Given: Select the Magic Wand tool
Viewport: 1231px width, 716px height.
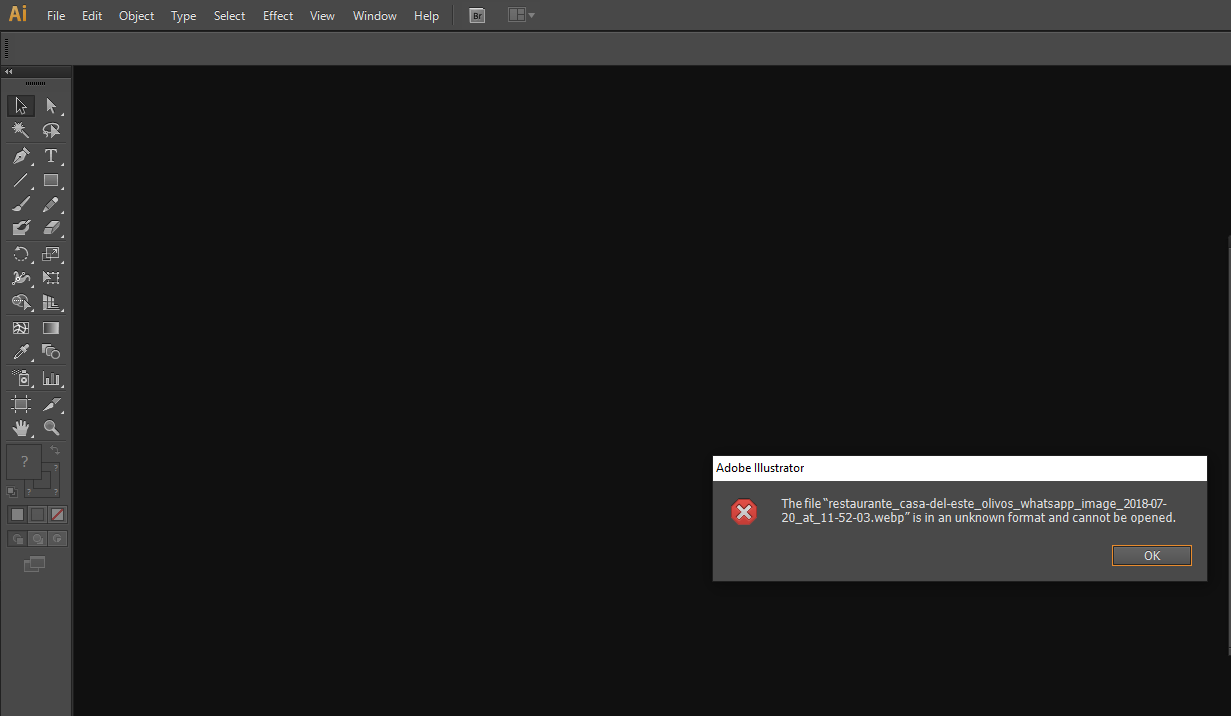Looking at the screenshot, I should tap(21, 130).
